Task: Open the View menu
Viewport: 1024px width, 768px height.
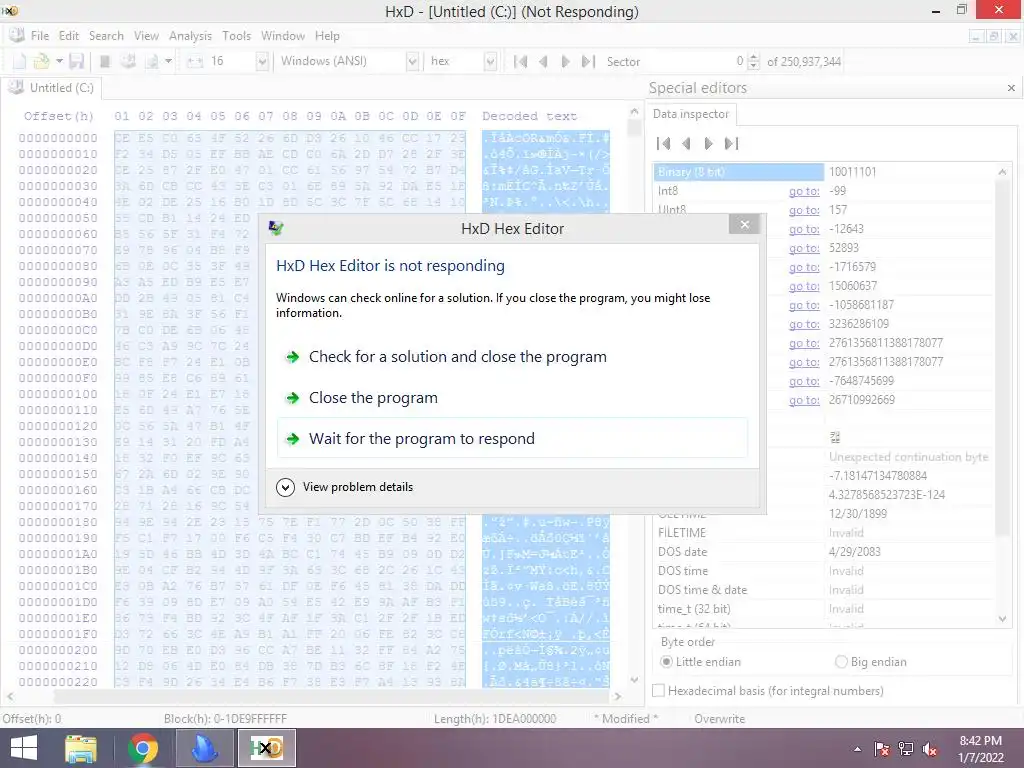Action: [146, 36]
